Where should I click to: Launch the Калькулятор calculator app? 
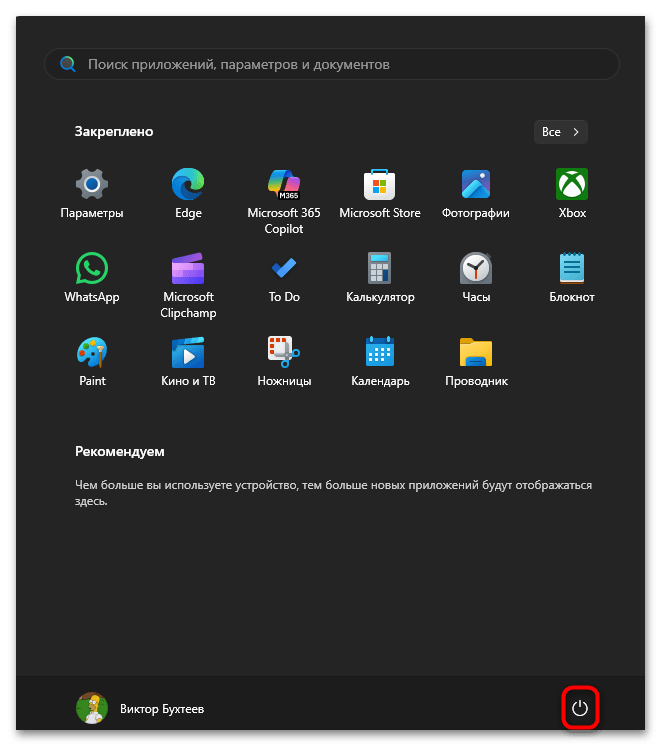(380, 277)
